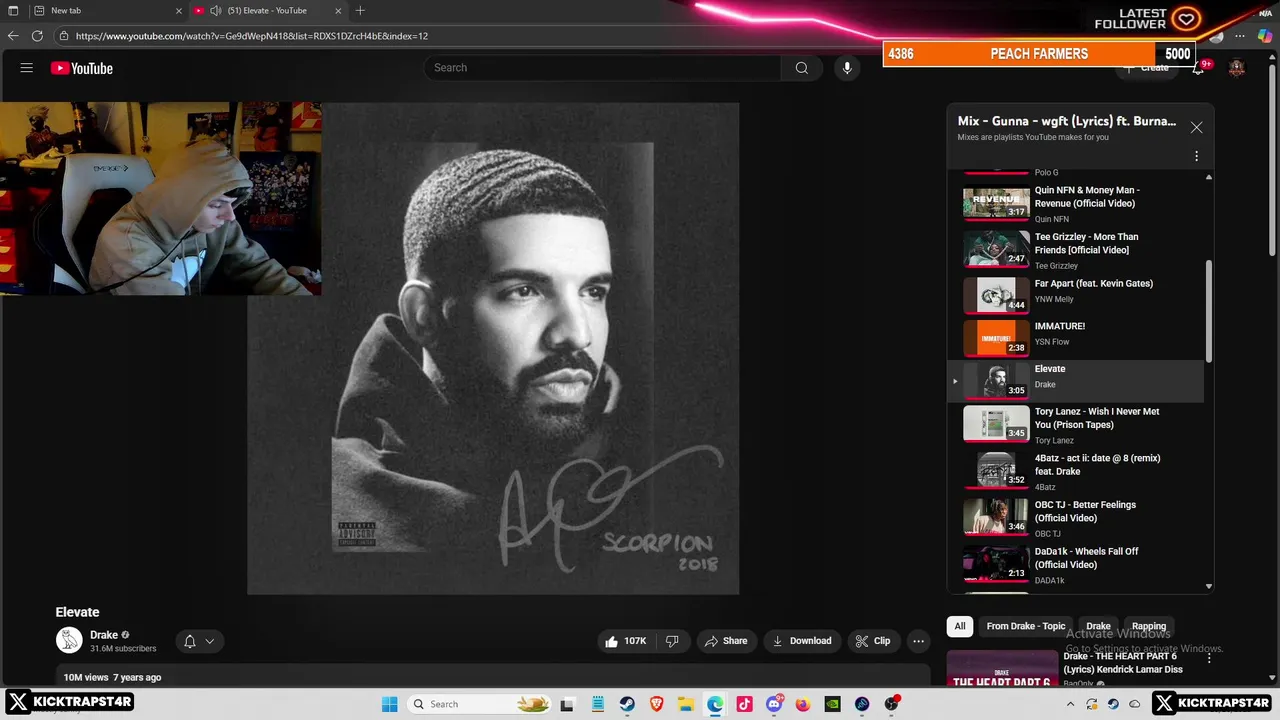Open Drake channel name link

click(104, 635)
